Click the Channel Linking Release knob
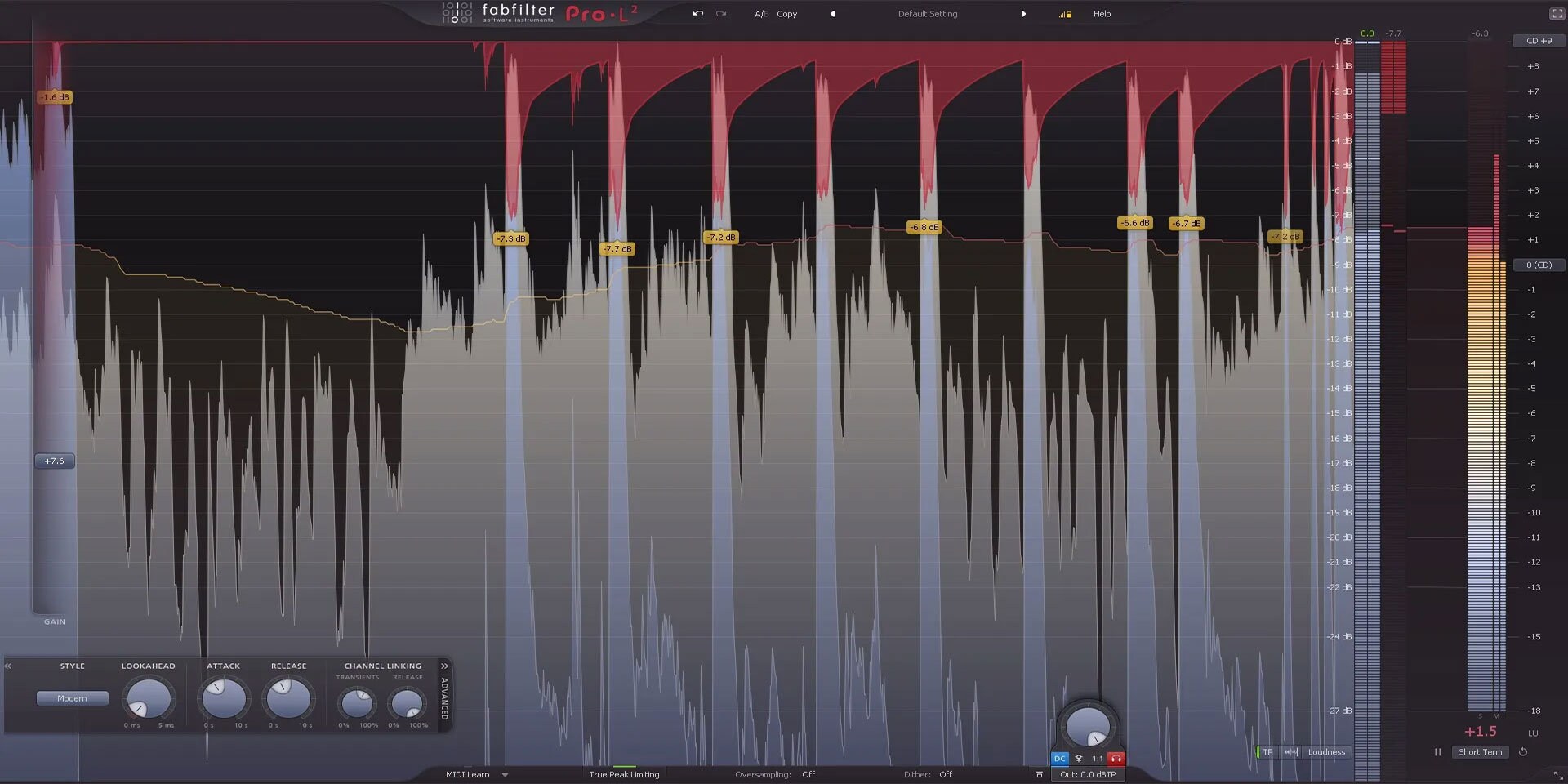Screen dimensions: 1568x784 pyautogui.click(x=407, y=702)
